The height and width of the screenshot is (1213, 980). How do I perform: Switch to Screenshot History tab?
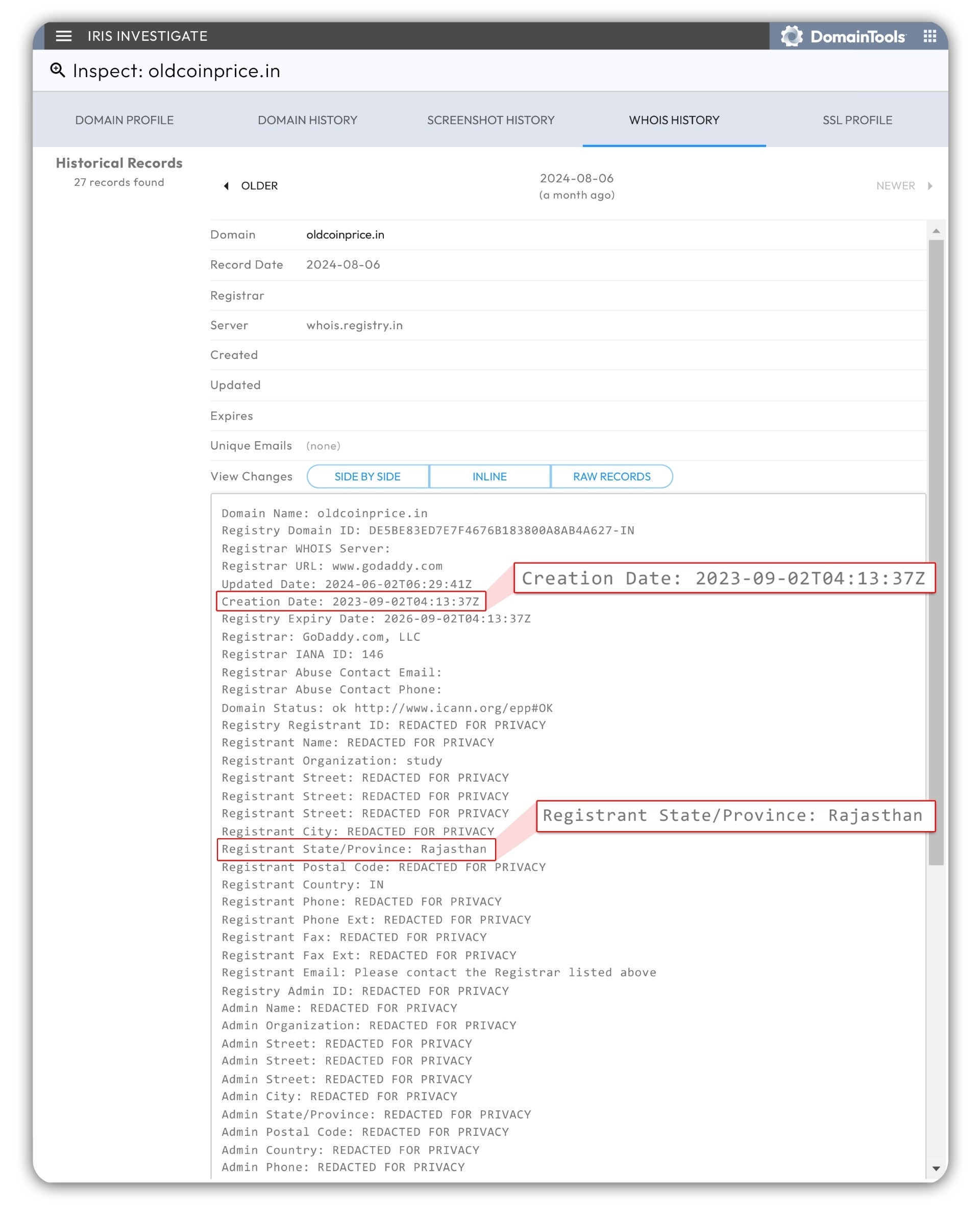[491, 120]
